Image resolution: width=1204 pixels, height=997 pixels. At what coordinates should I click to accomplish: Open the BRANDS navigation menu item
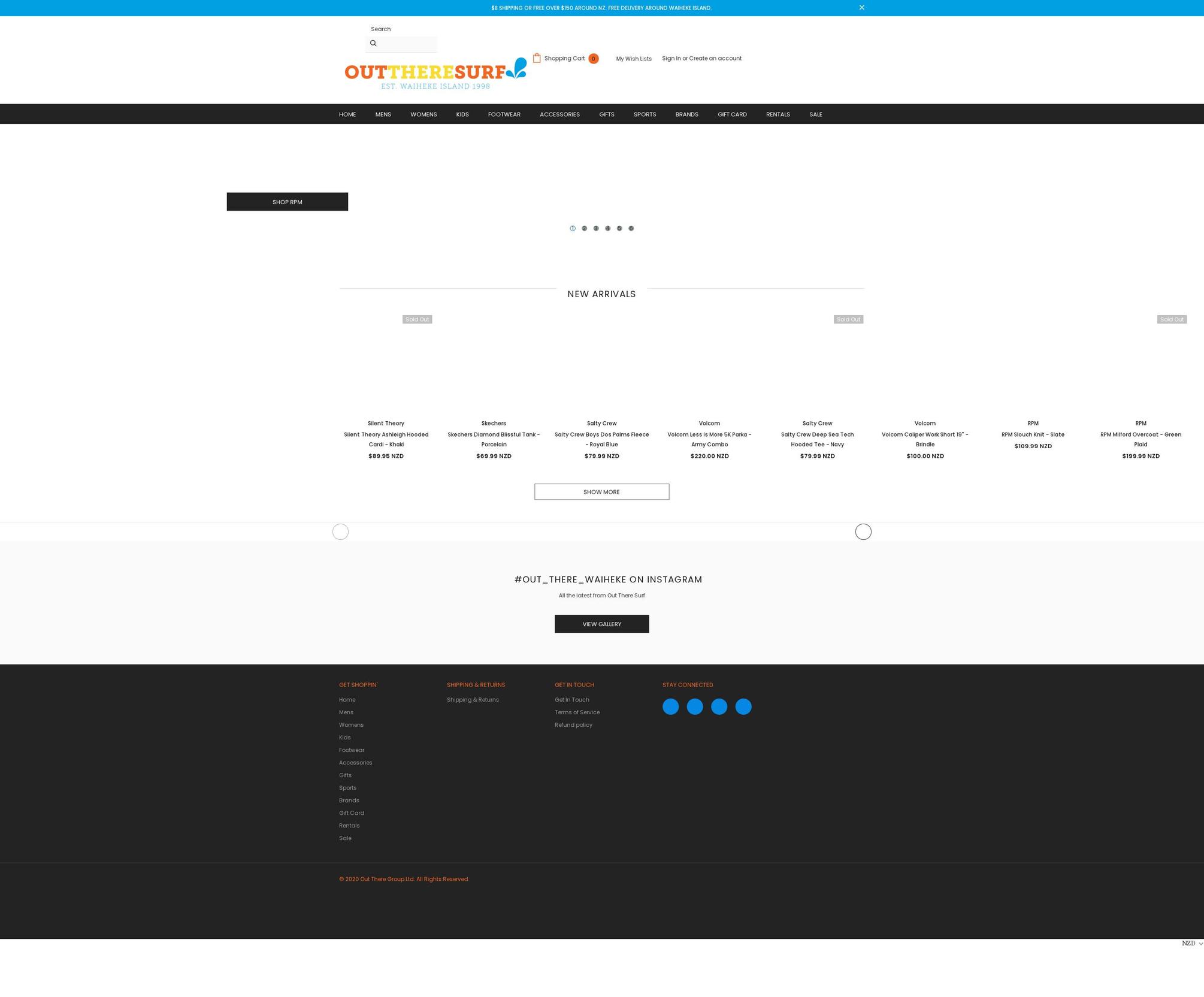[x=687, y=114]
